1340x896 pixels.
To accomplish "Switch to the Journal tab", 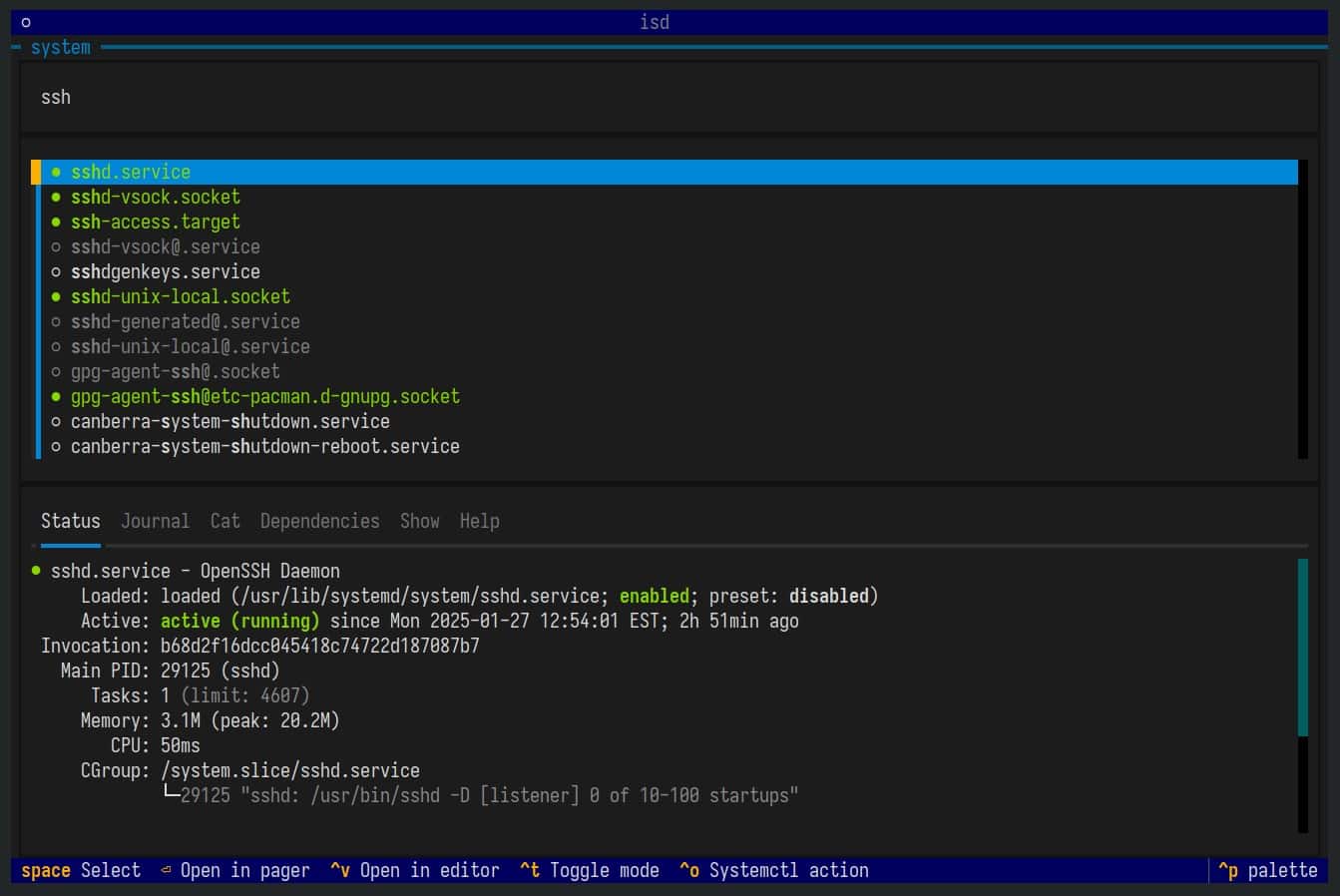I will pyautogui.click(x=155, y=521).
